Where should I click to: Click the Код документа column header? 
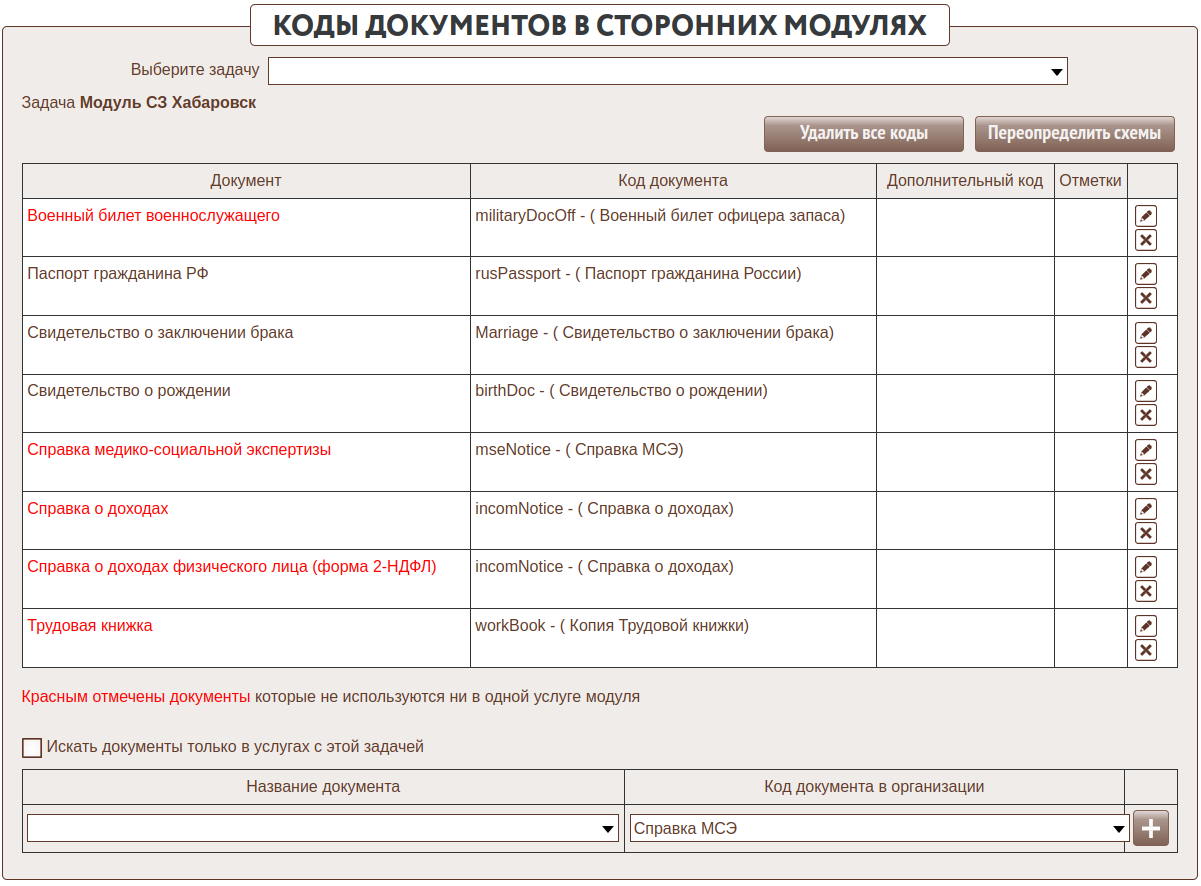pos(672,181)
